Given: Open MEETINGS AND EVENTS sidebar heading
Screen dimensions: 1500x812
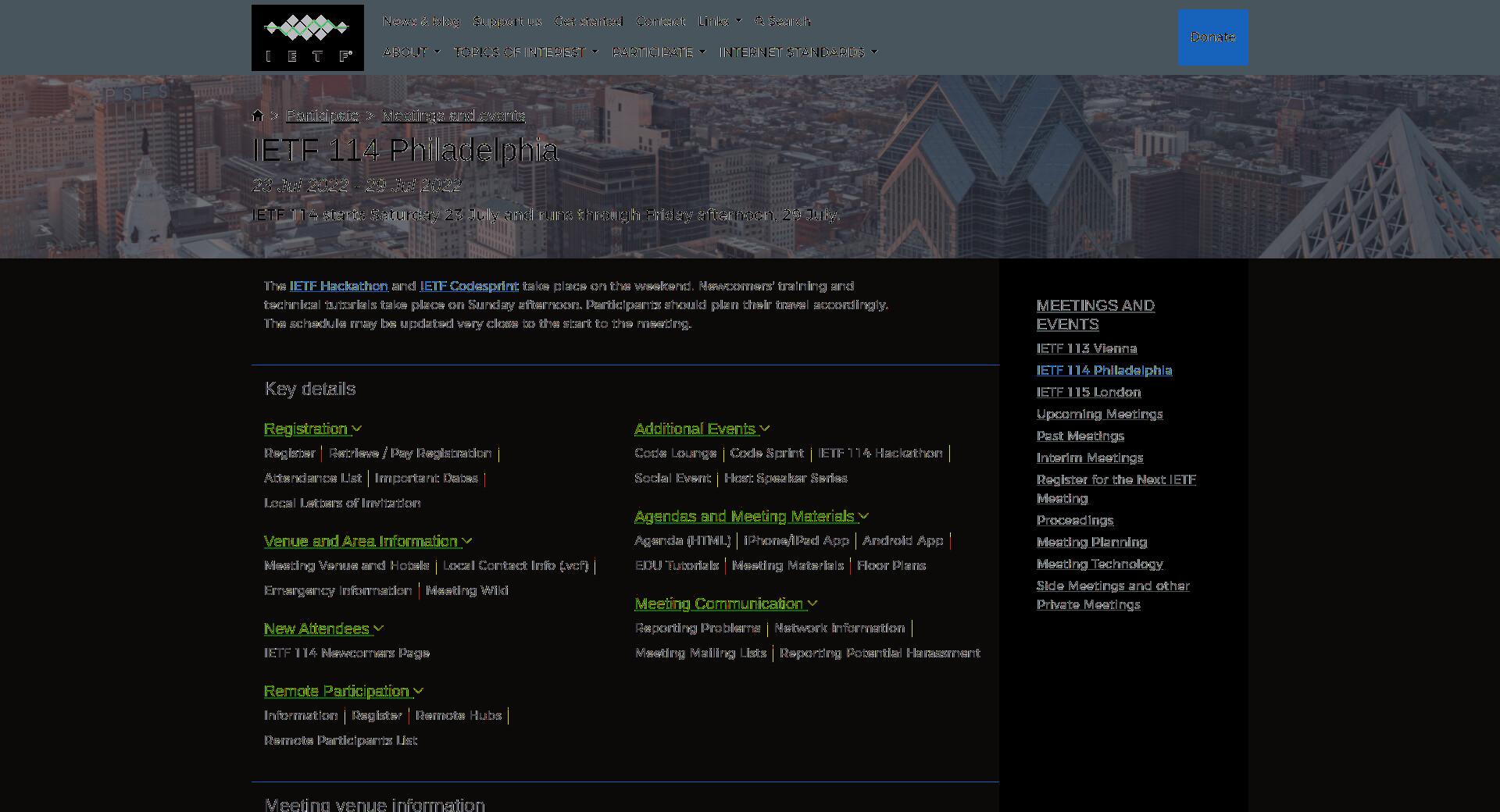Looking at the screenshot, I should click(x=1095, y=315).
